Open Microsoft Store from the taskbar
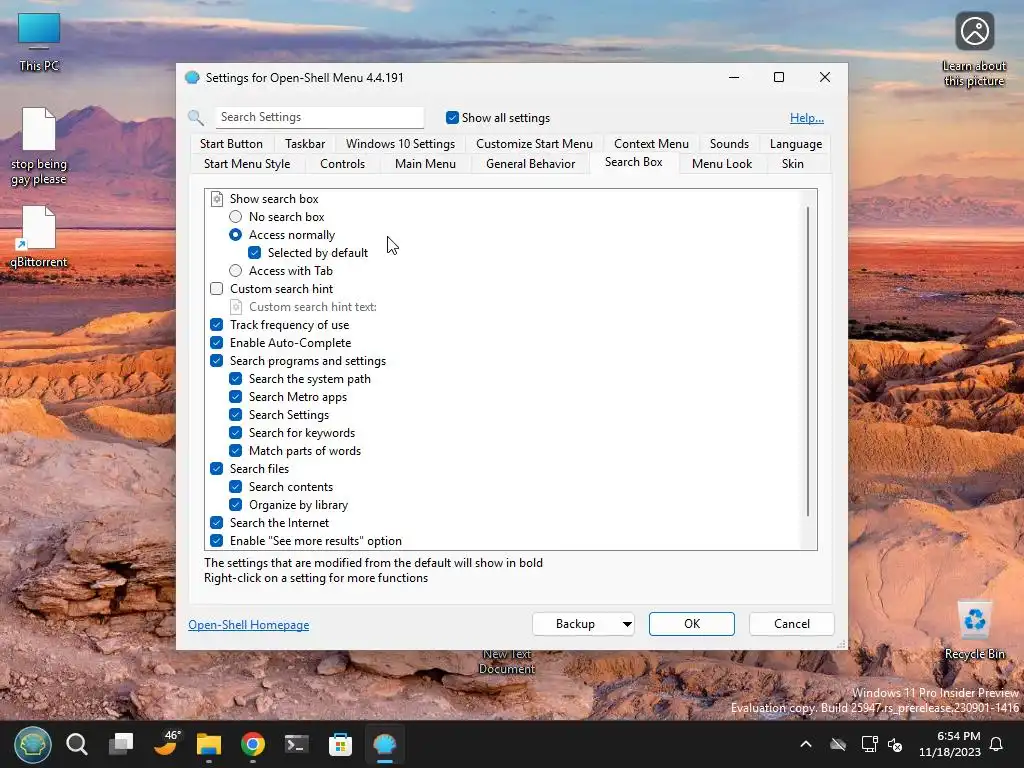Screen dimensions: 1024x768 pyautogui.click(x=340, y=744)
